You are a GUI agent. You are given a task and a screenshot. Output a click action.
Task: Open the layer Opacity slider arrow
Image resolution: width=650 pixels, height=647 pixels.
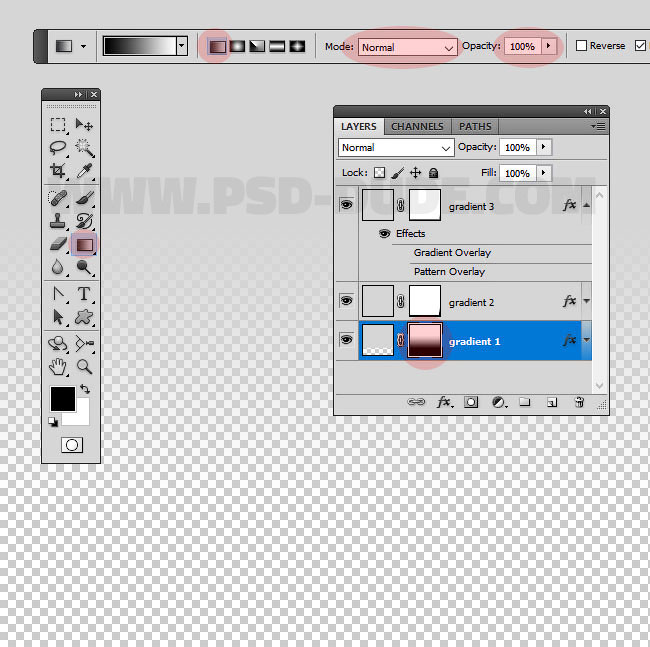click(x=543, y=147)
